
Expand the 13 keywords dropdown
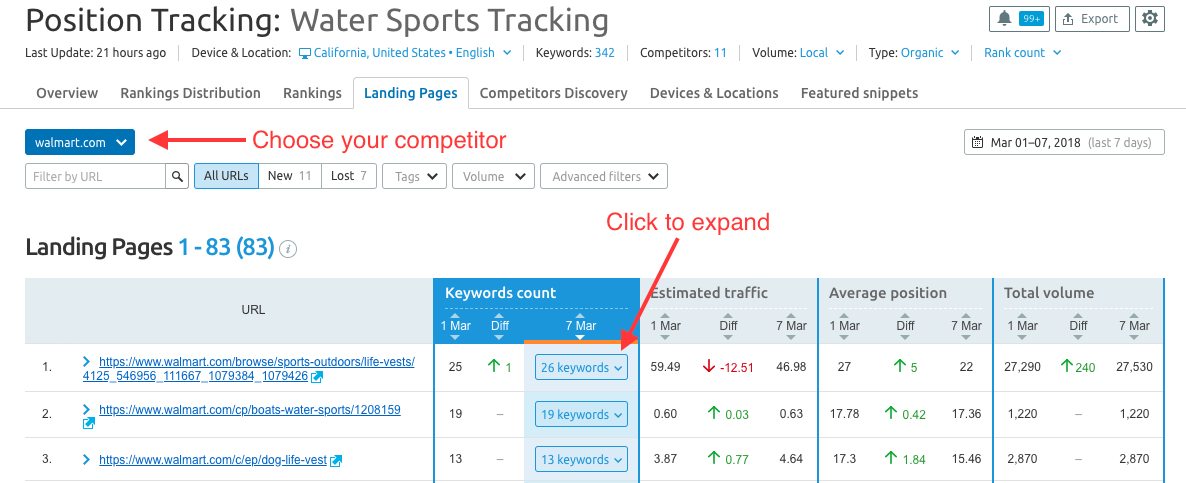tap(581, 460)
